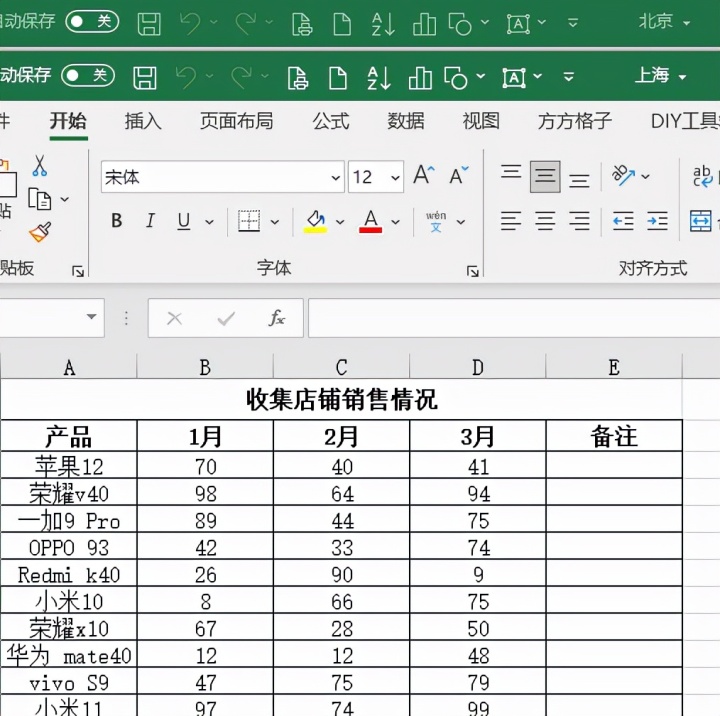Viewport: 720px width, 716px height.
Task: Apply red font color
Action: click(x=371, y=221)
